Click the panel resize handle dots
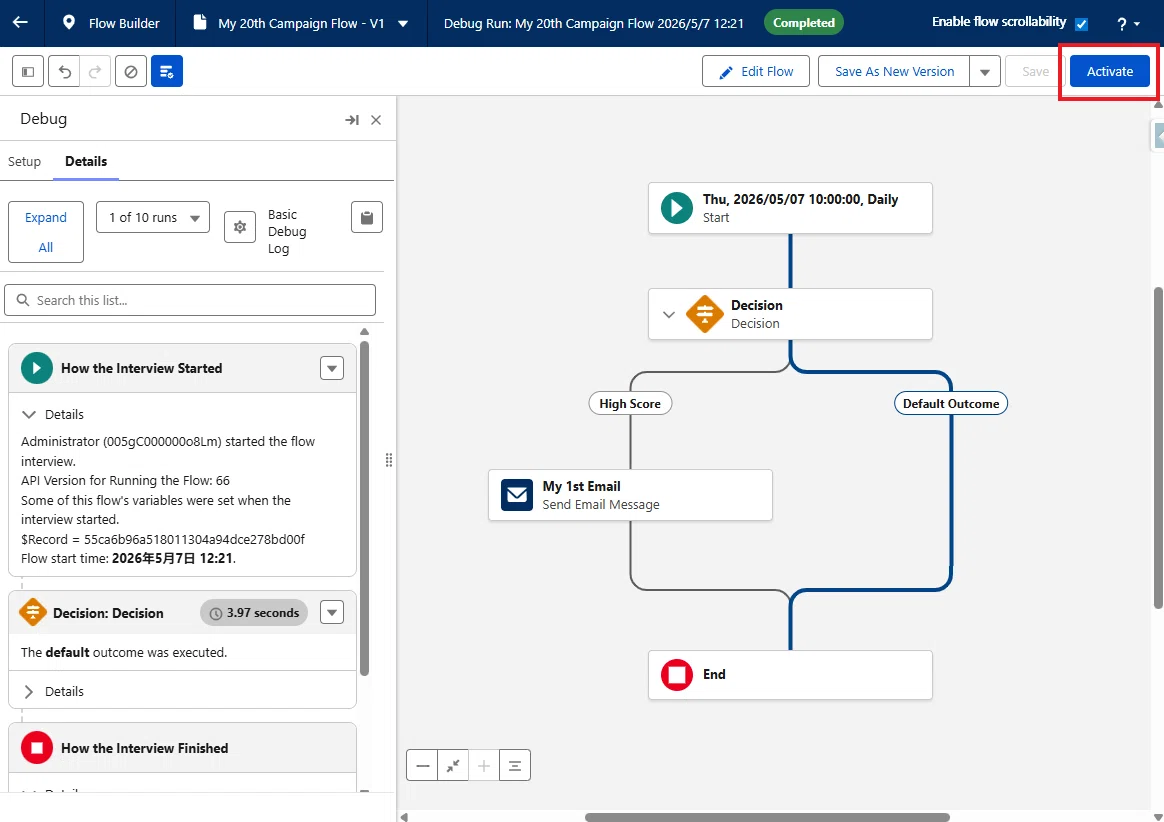The height and width of the screenshot is (822, 1164). [x=389, y=460]
